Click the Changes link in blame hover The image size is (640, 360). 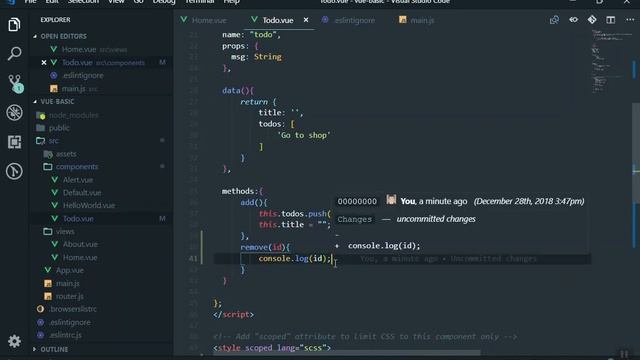tap(354, 220)
